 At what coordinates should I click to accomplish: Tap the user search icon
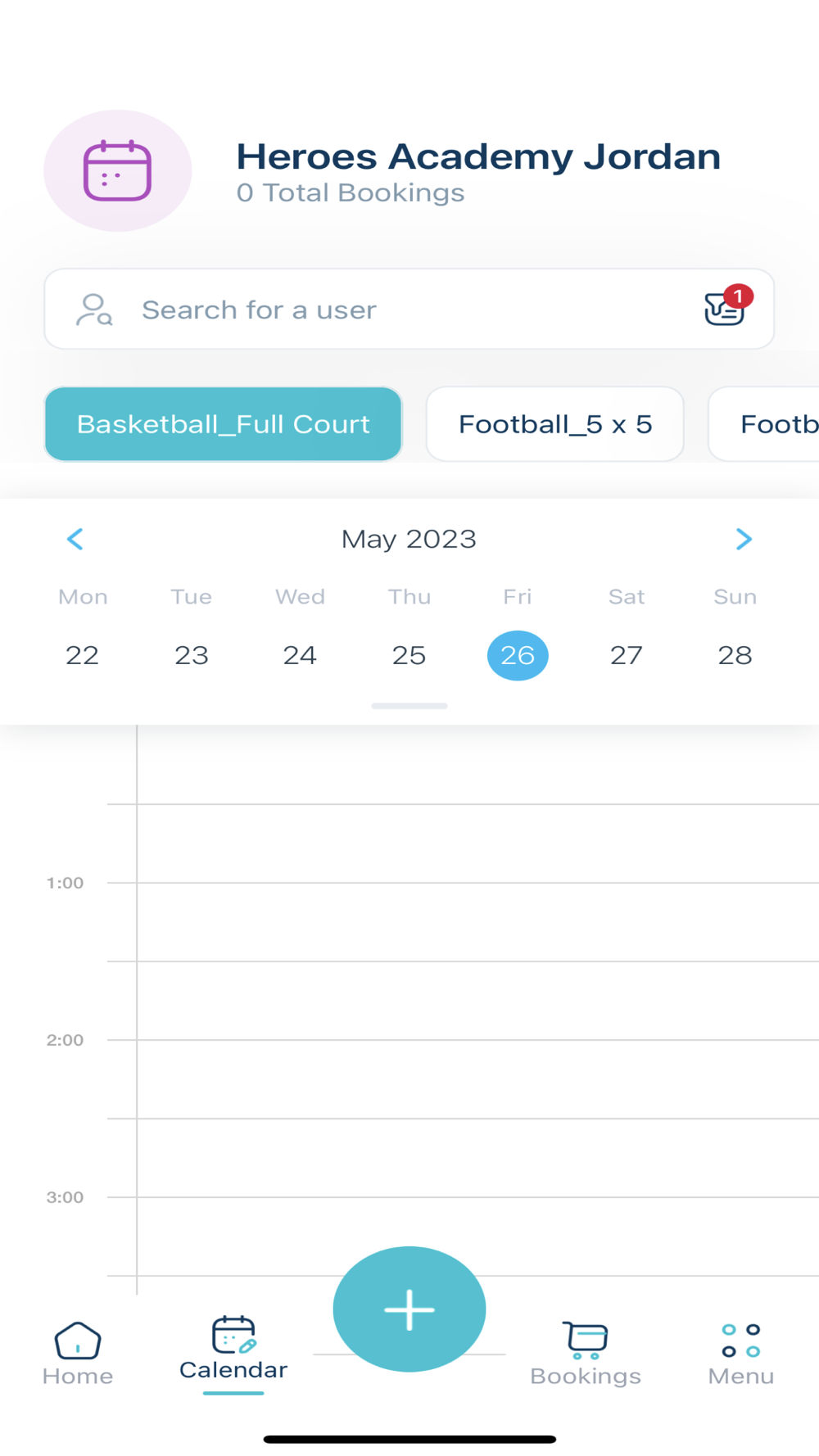point(94,310)
